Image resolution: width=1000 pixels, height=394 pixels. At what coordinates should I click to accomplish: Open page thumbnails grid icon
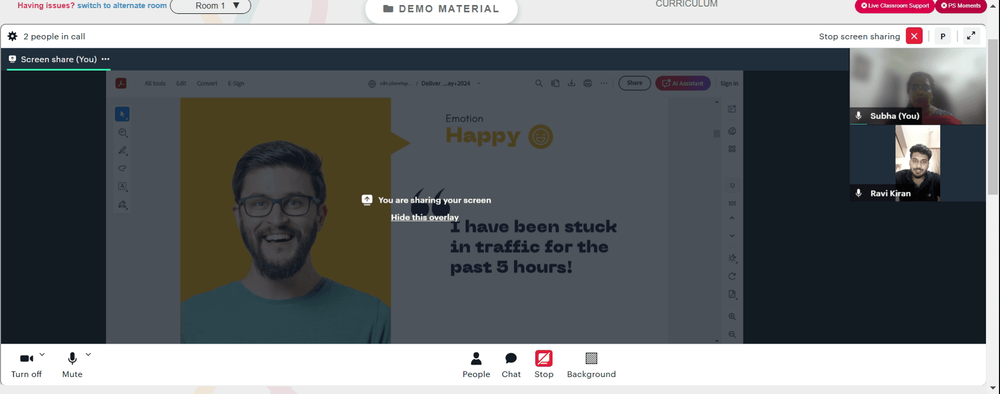coord(732,149)
